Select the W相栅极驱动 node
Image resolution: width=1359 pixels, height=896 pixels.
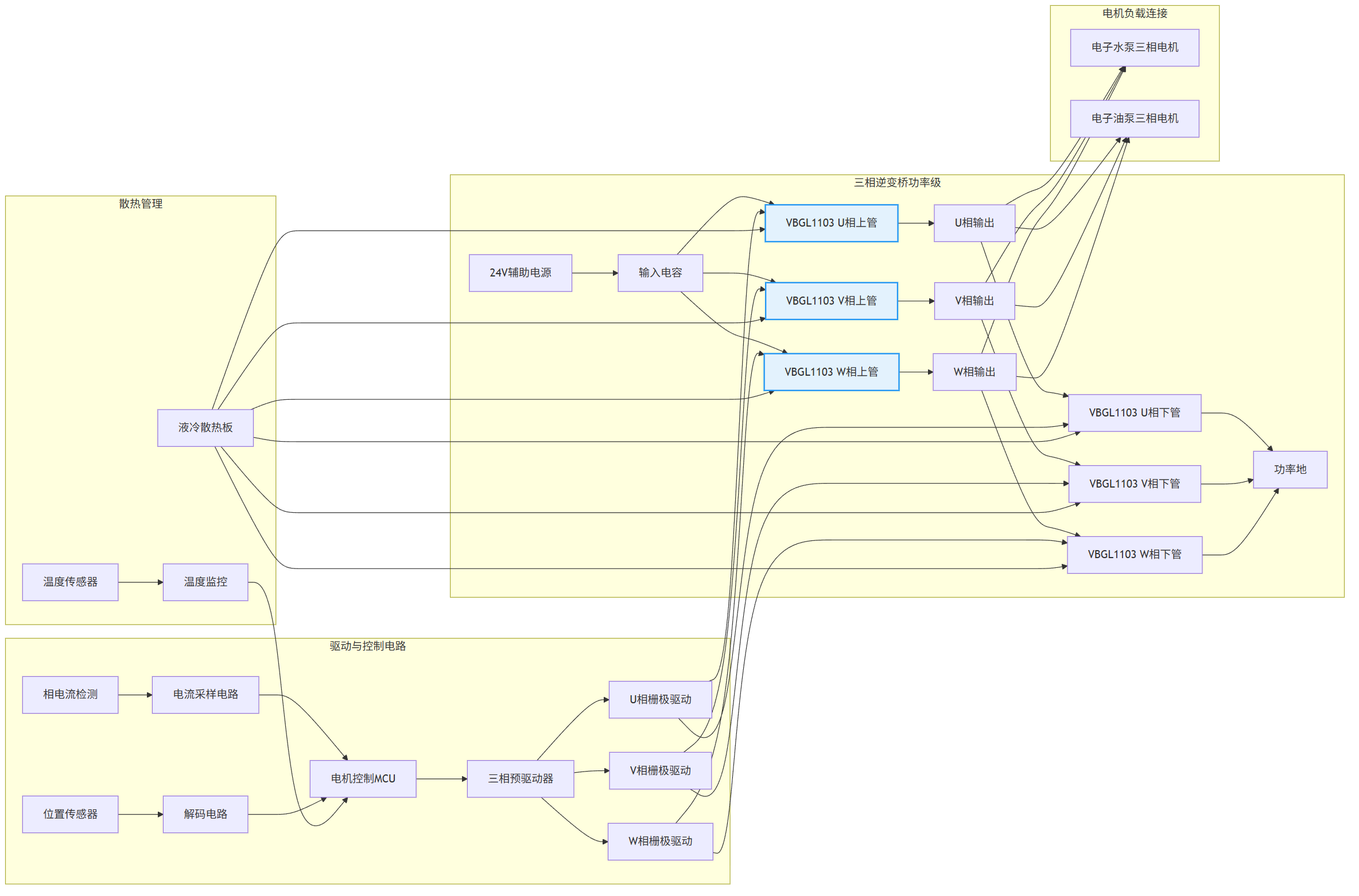[x=660, y=842]
